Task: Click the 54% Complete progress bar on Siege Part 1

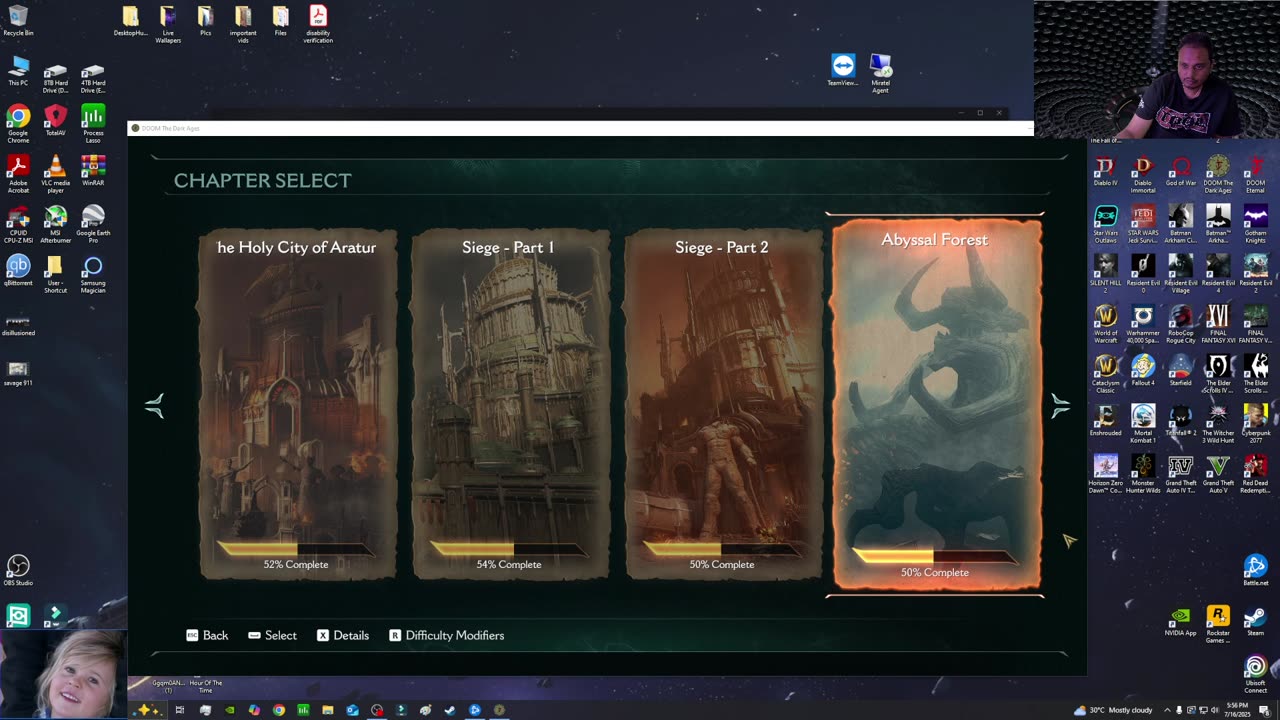Action: click(x=508, y=548)
